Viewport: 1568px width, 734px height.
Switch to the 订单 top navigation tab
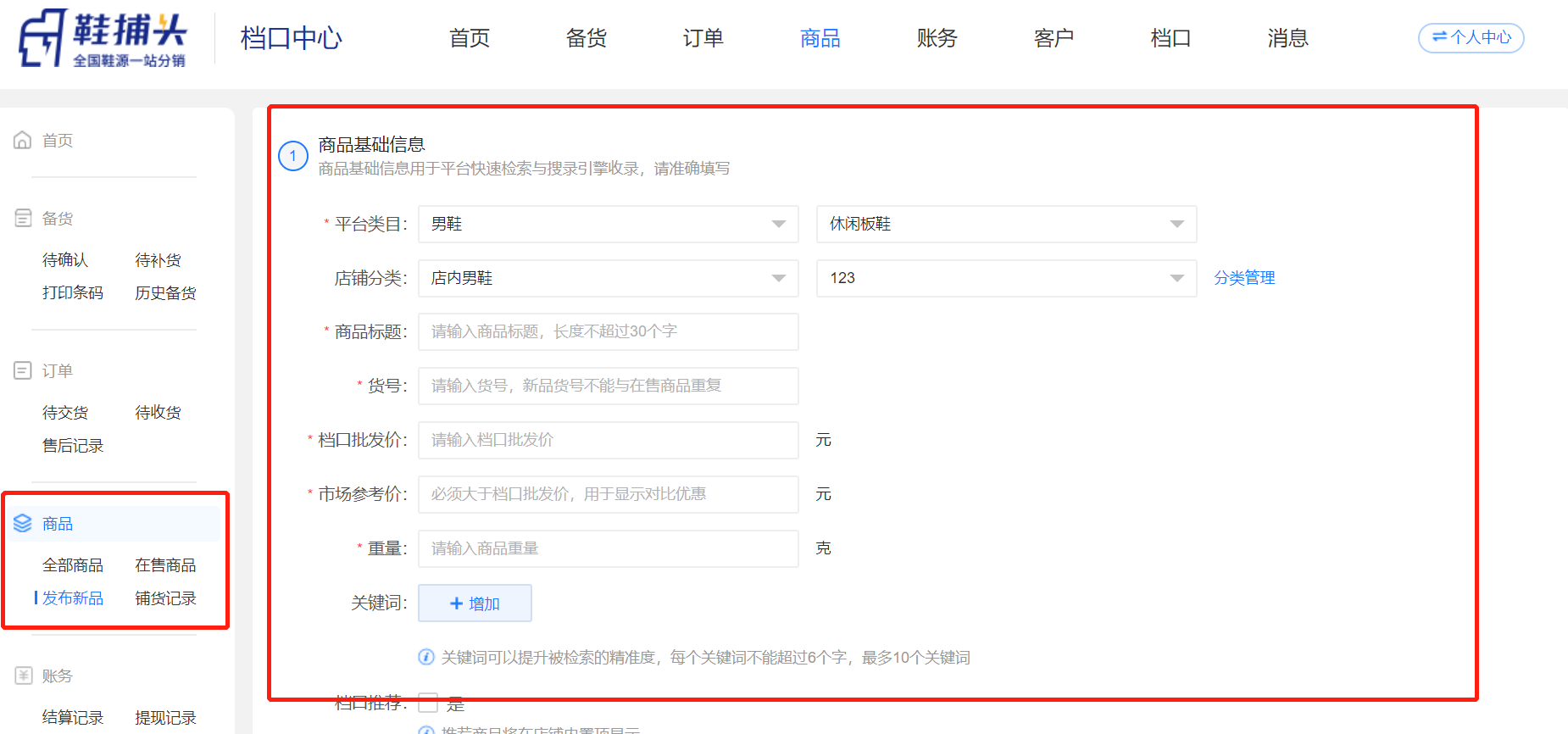(x=703, y=38)
